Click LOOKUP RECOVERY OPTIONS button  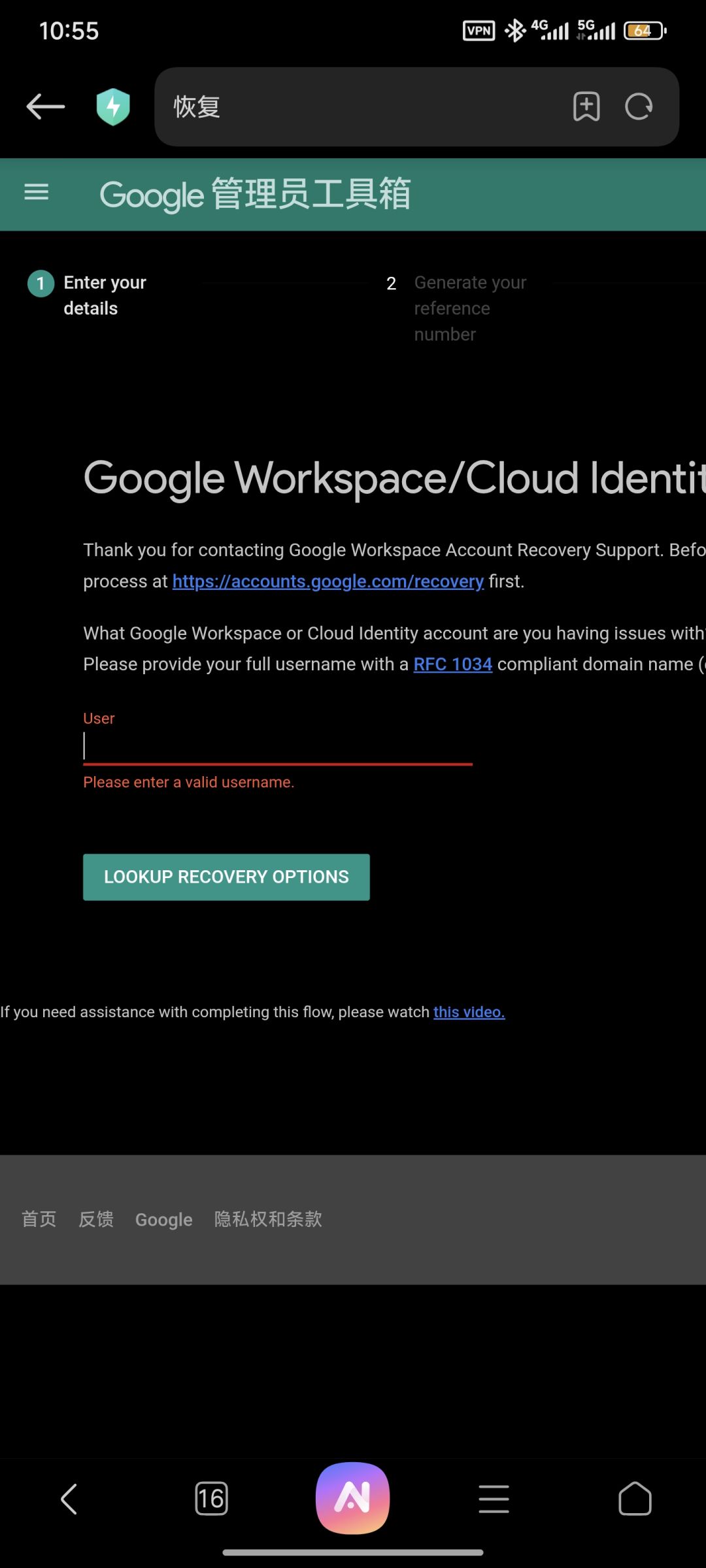(226, 877)
